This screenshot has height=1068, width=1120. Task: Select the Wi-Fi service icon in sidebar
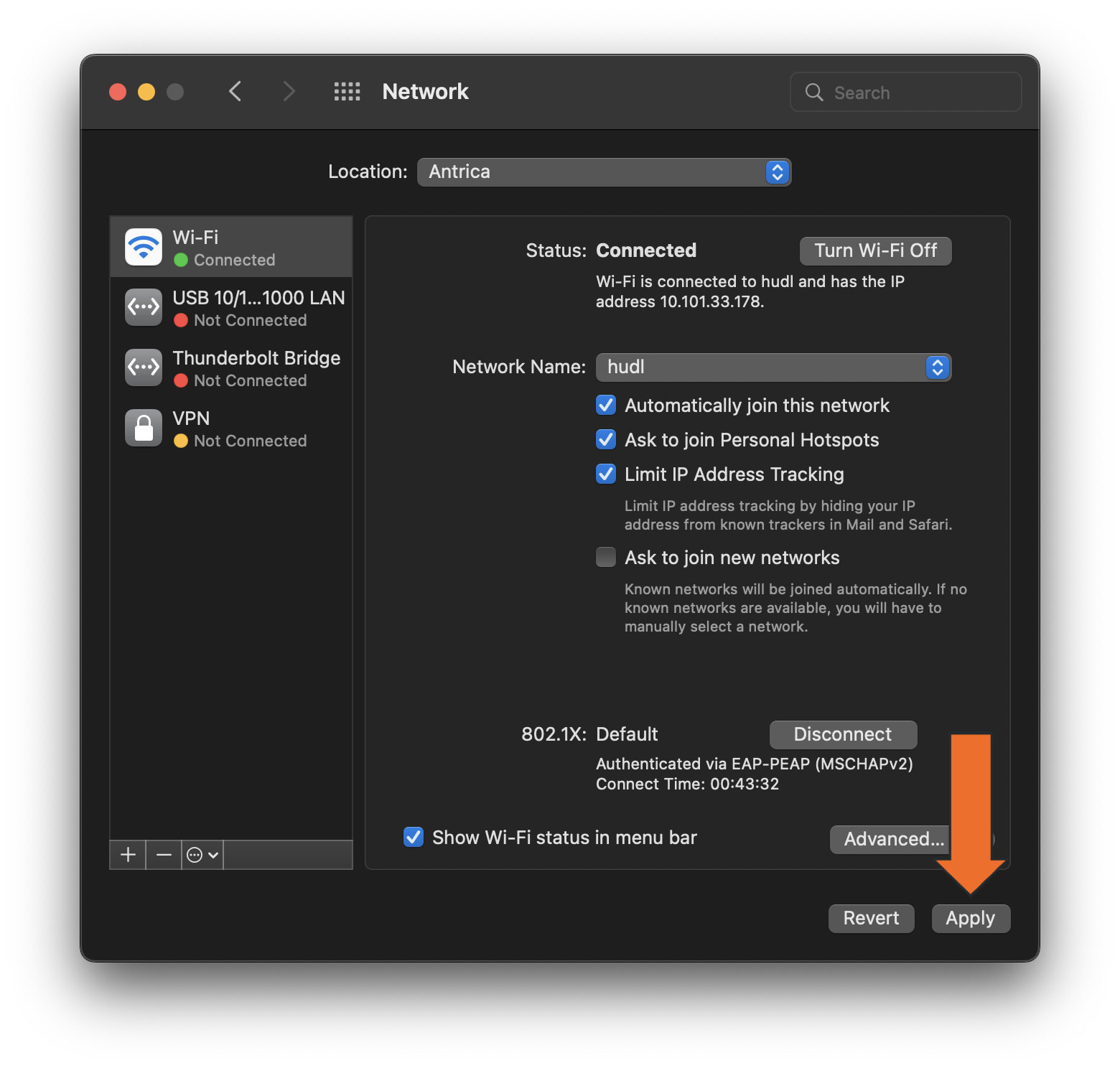[143, 246]
